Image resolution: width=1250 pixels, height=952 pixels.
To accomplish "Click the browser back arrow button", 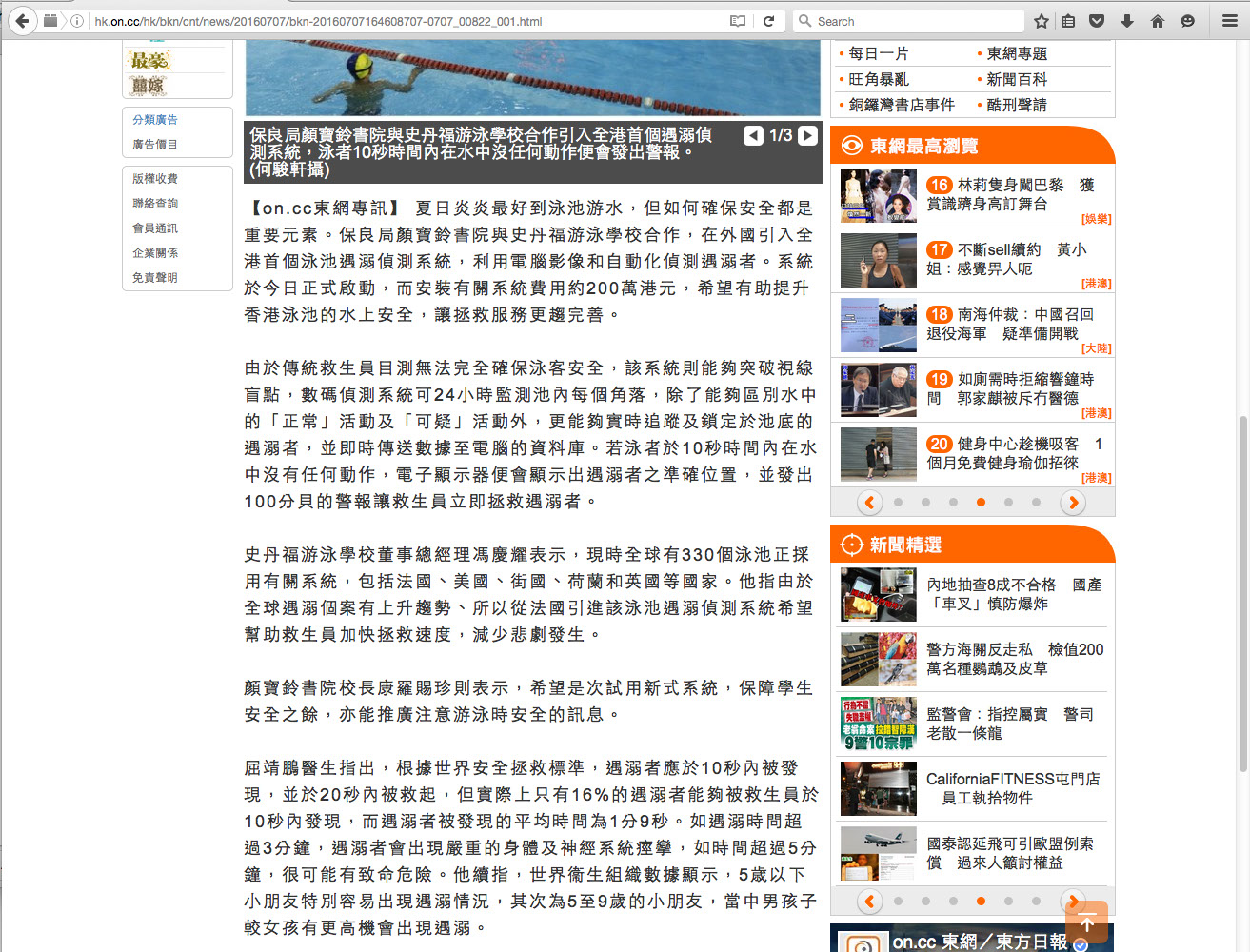I will coord(22,20).
